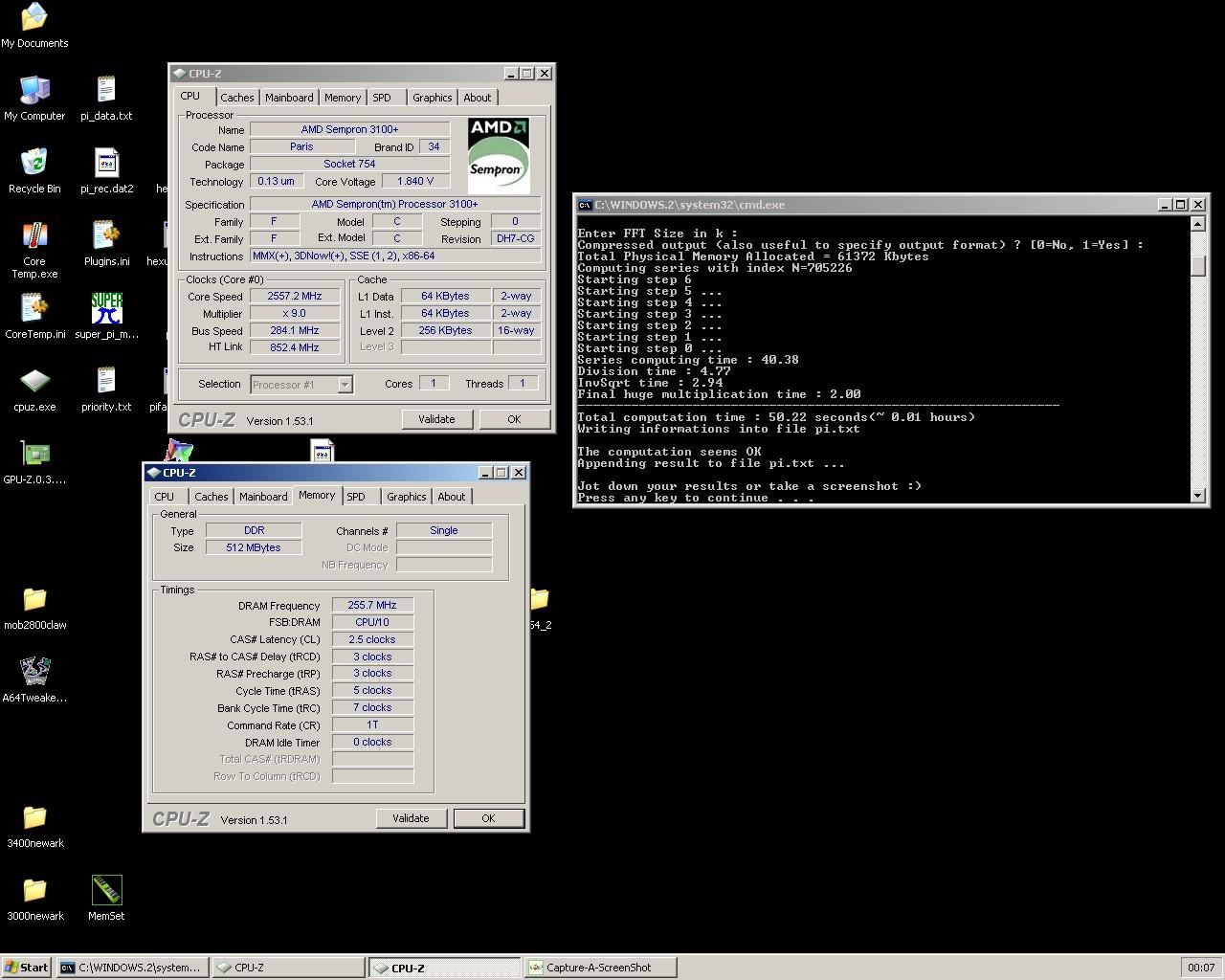Launch GPU-Z desktop icon
Image resolution: width=1225 pixels, height=980 pixels.
click(34, 462)
